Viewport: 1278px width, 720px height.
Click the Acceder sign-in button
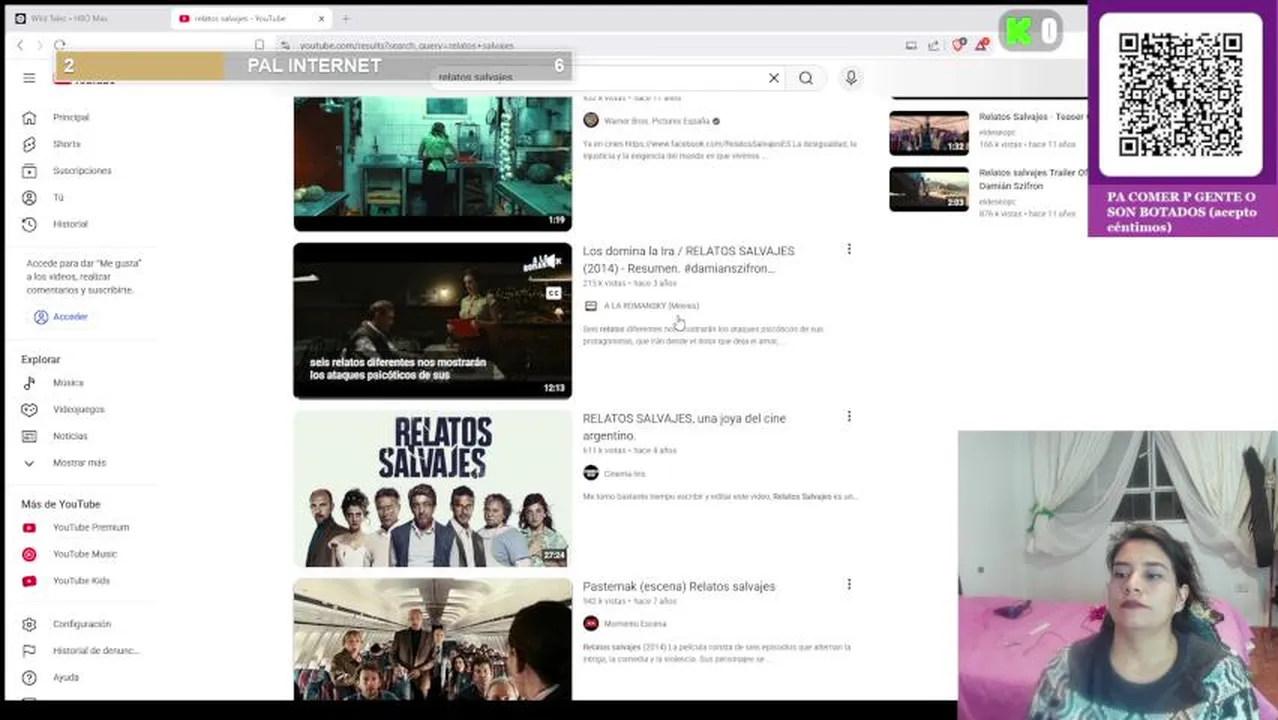coord(61,317)
